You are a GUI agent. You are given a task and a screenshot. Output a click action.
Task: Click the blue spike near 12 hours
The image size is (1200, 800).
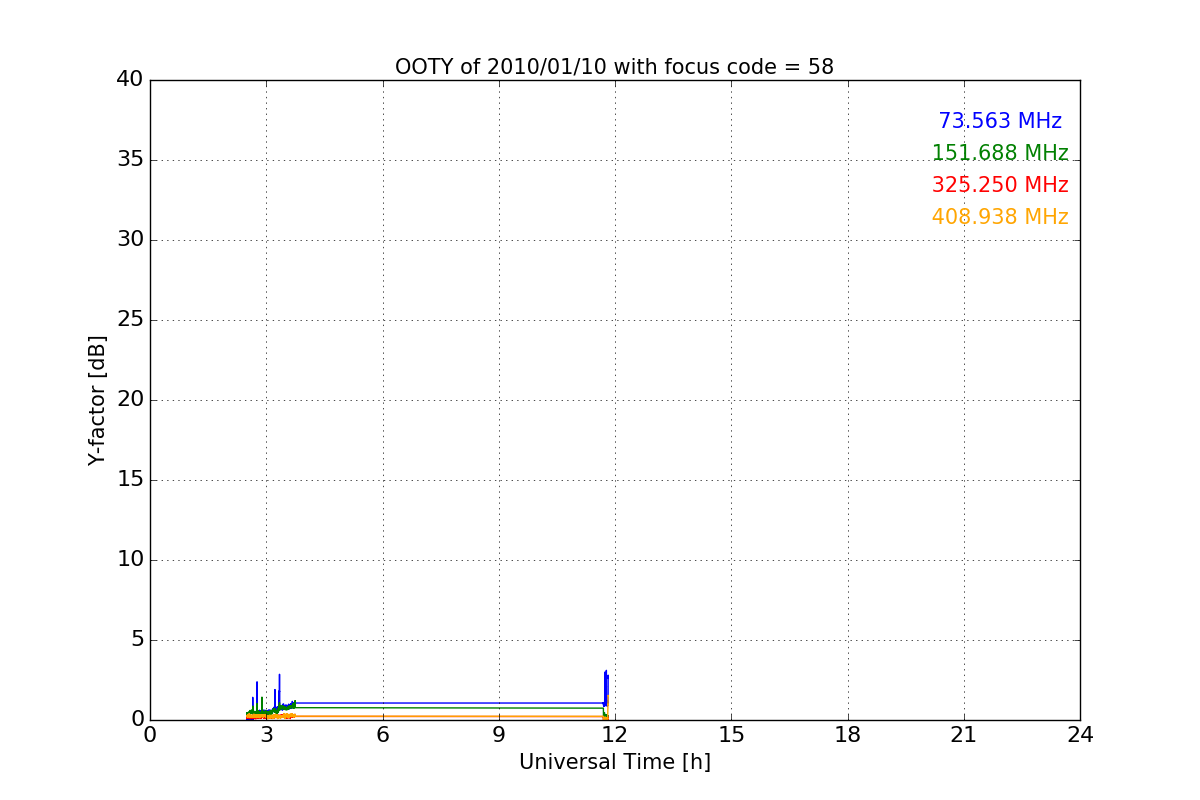point(606,688)
